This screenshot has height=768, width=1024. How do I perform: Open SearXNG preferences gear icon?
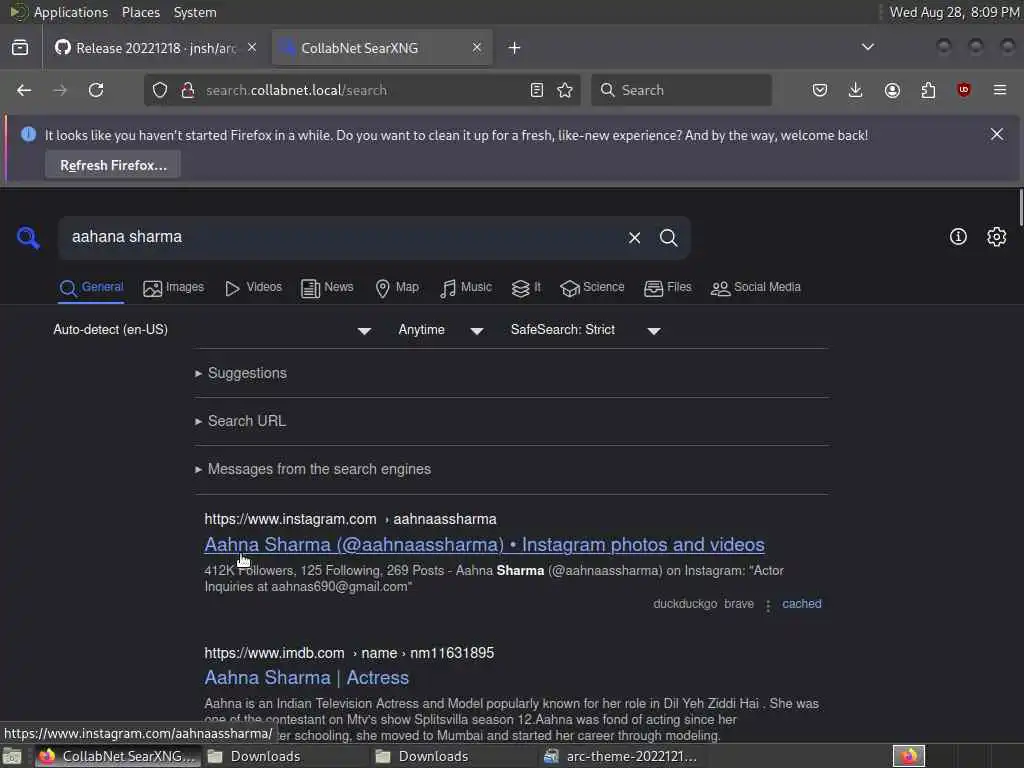point(997,237)
